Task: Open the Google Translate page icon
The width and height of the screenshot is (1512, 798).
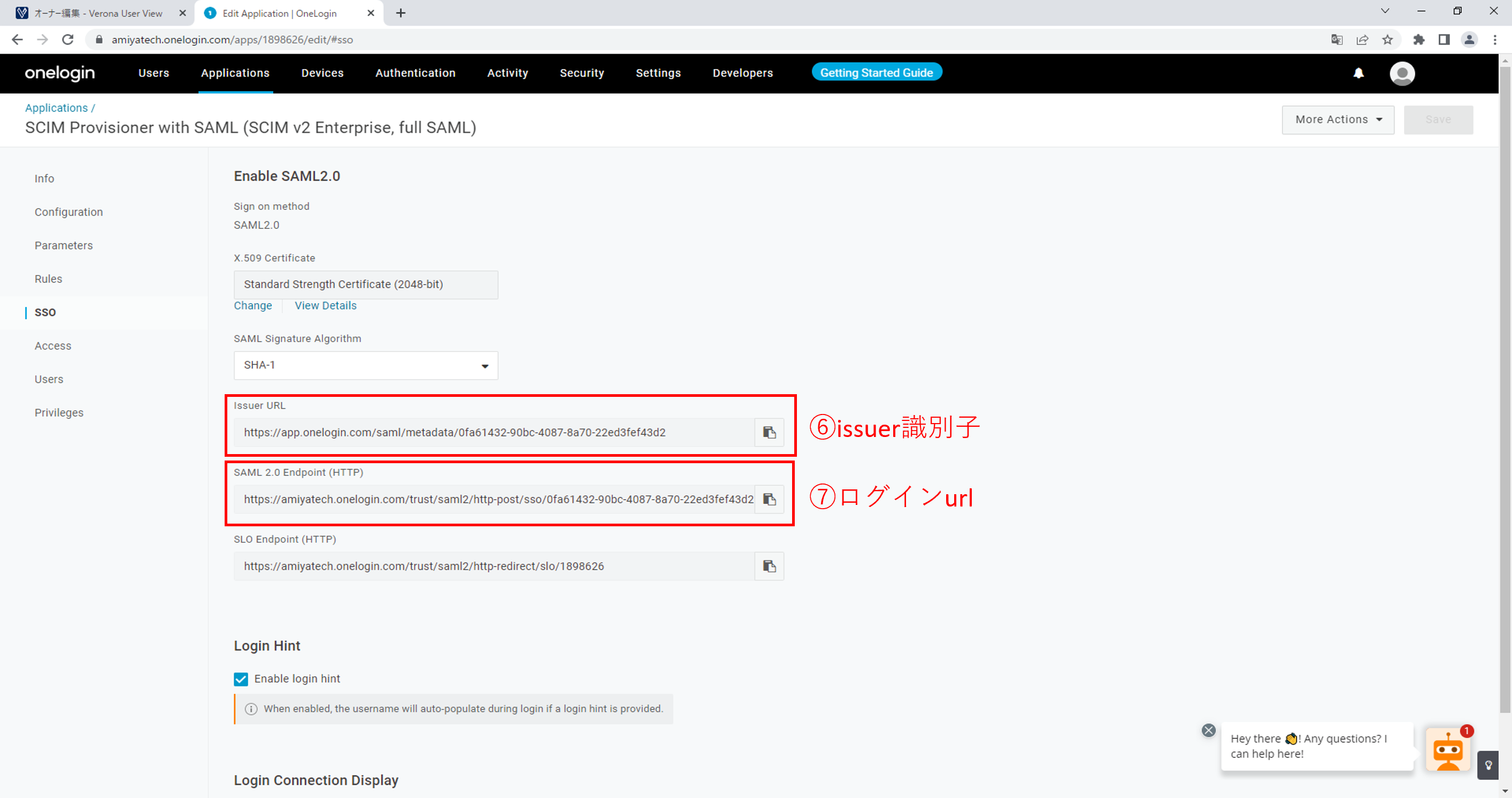Action: [x=1337, y=40]
